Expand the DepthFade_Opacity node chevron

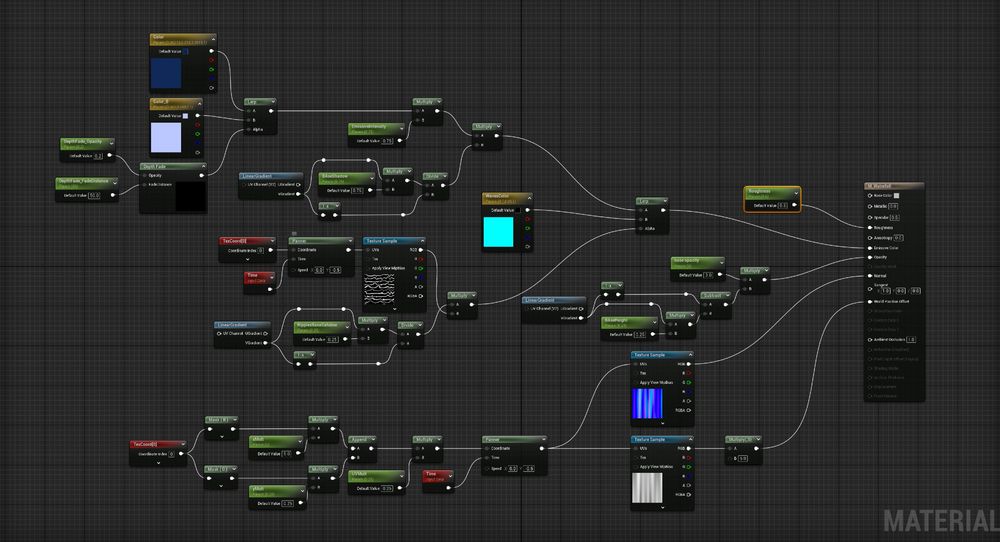click(110, 143)
